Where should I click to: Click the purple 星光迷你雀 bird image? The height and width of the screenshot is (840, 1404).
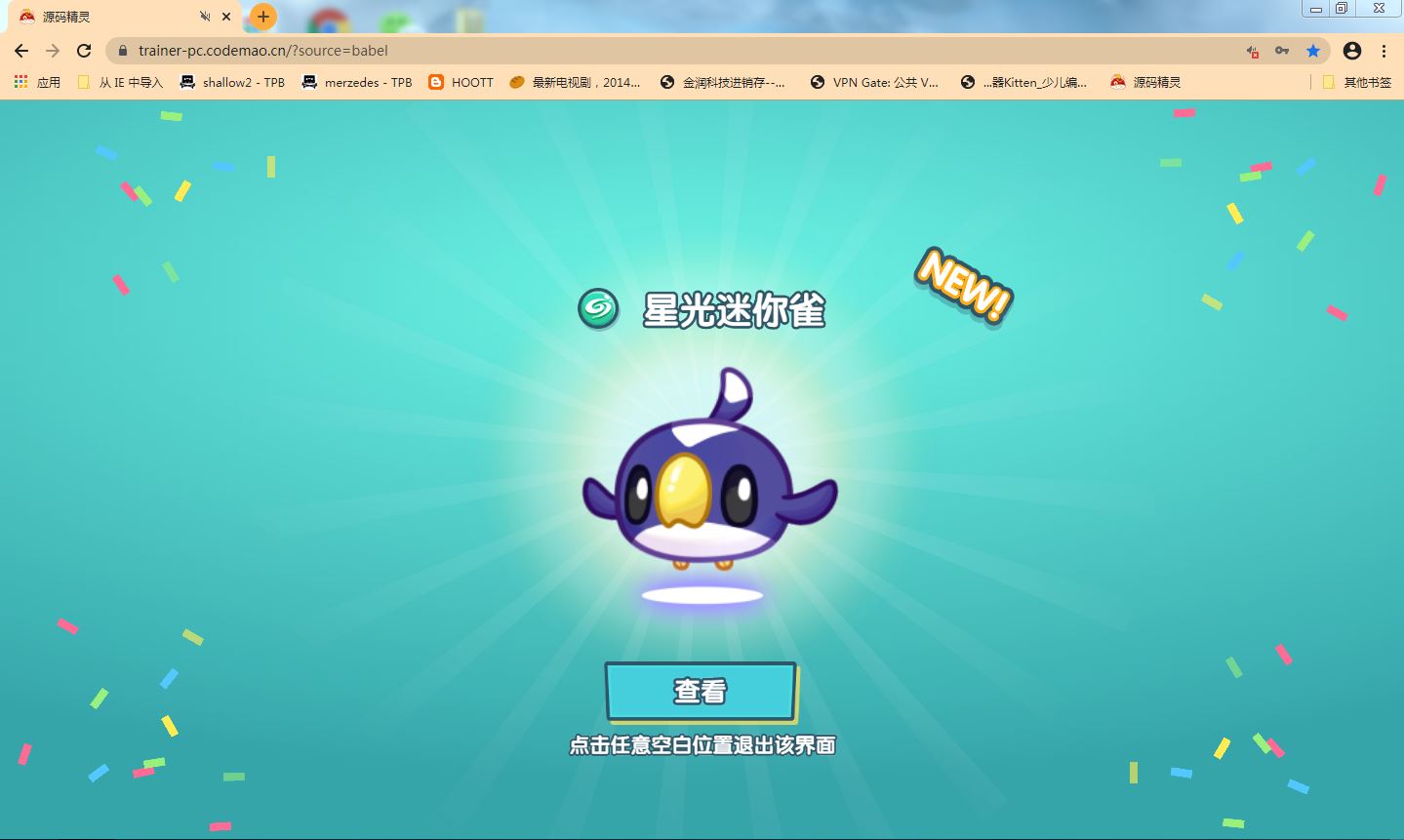click(709, 470)
